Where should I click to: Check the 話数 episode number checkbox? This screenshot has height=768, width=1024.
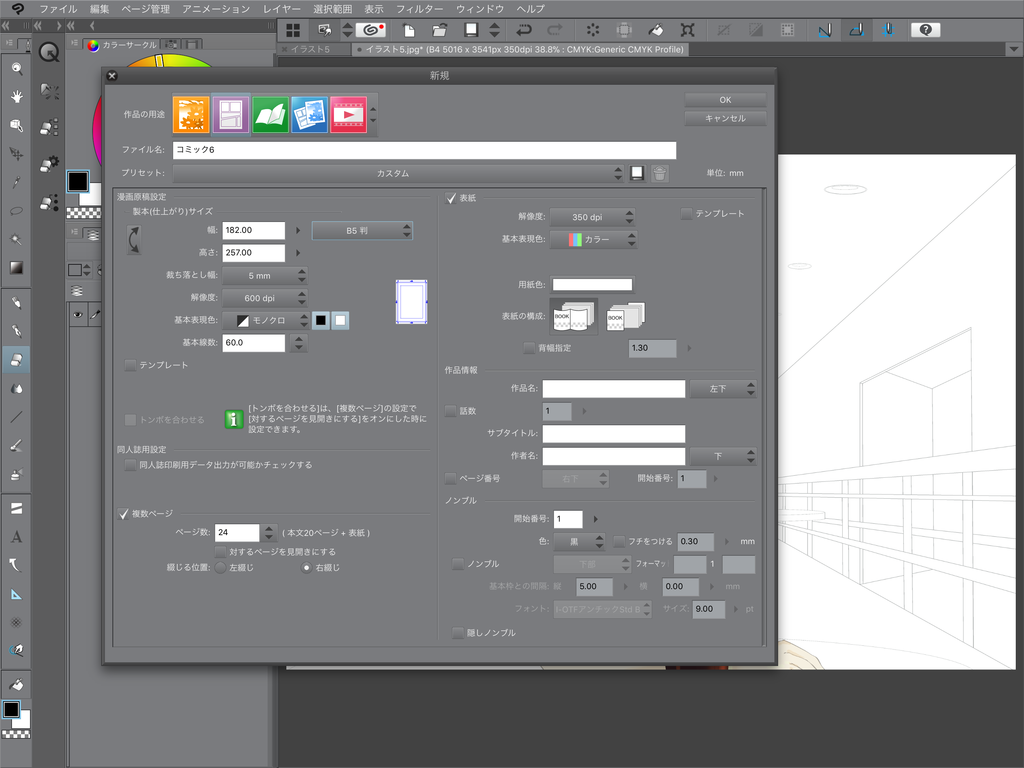click(451, 411)
